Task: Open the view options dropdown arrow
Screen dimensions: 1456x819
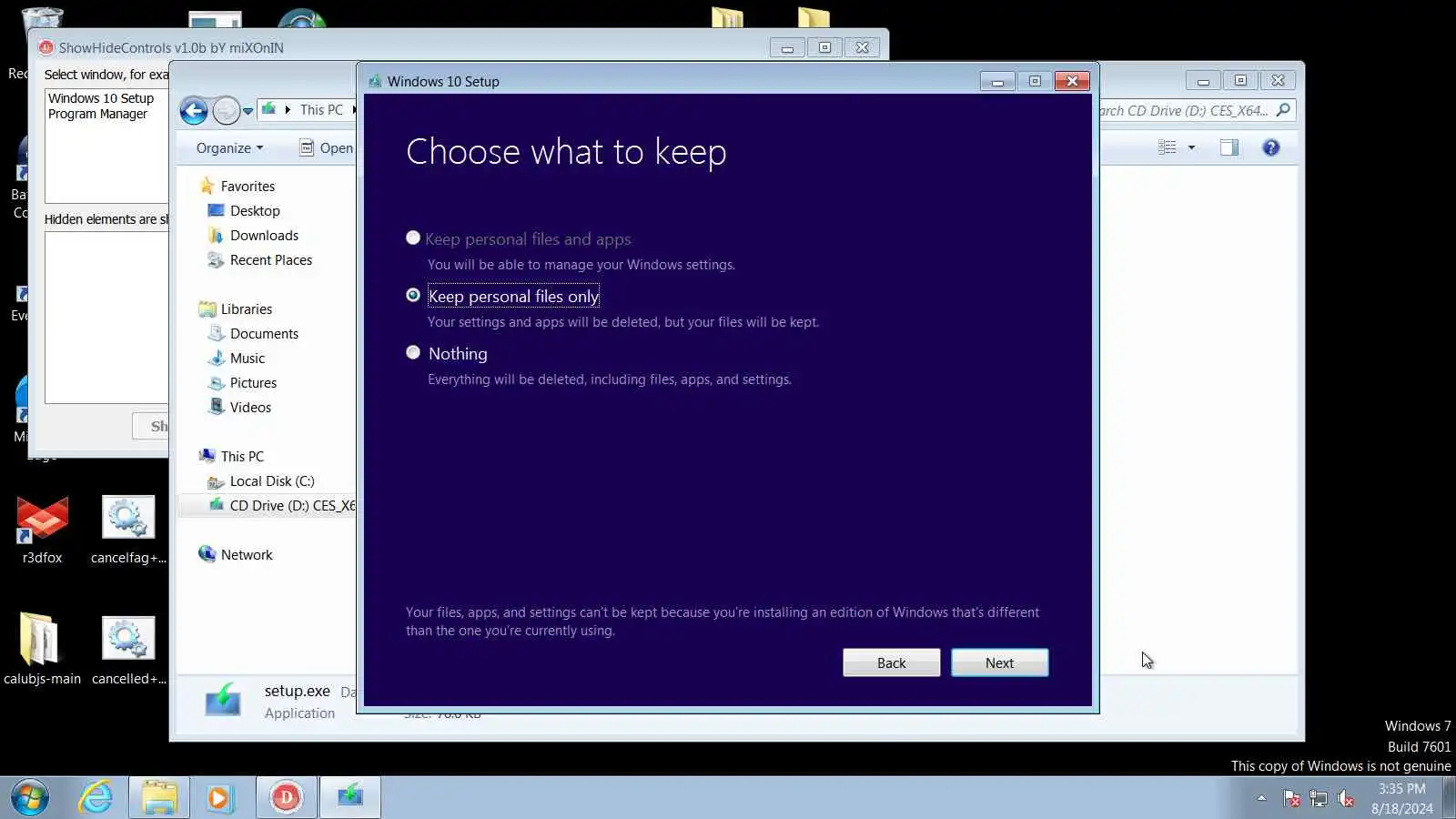Action: 1191,147
